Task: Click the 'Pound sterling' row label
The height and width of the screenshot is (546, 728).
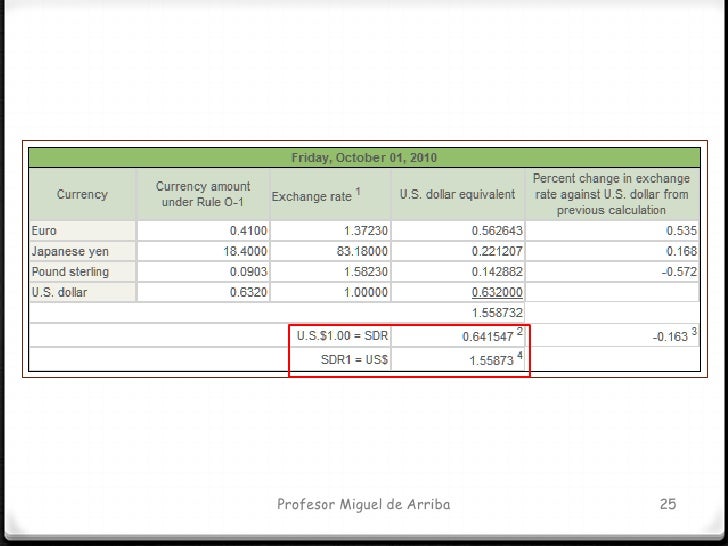Action: tap(70, 272)
